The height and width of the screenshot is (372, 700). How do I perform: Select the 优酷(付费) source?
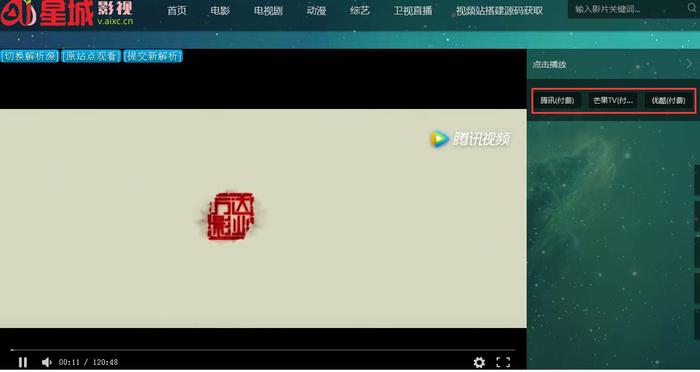[x=668, y=100]
